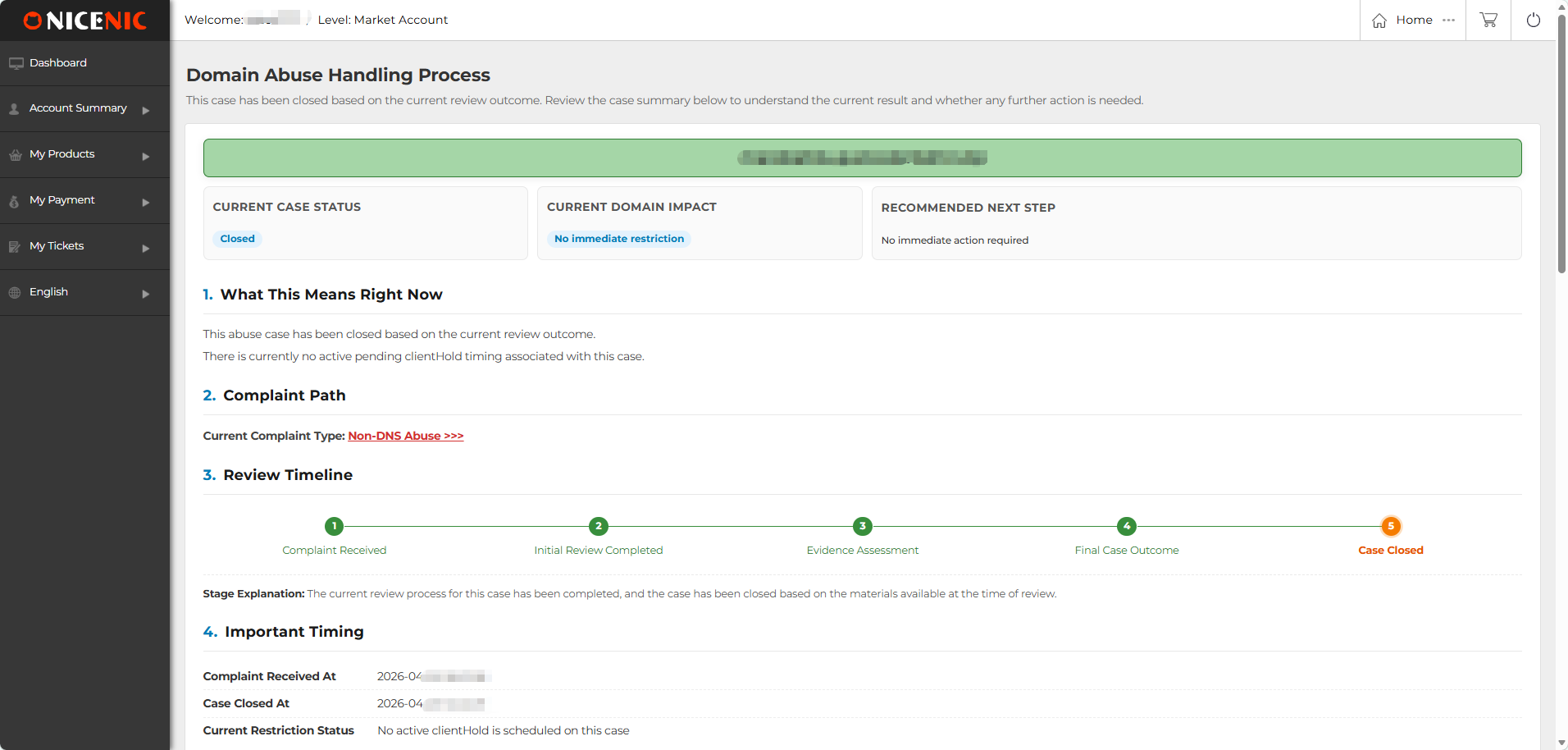The height and width of the screenshot is (750, 1568).
Task: Click the Account Summary user icon
Action: [15, 109]
